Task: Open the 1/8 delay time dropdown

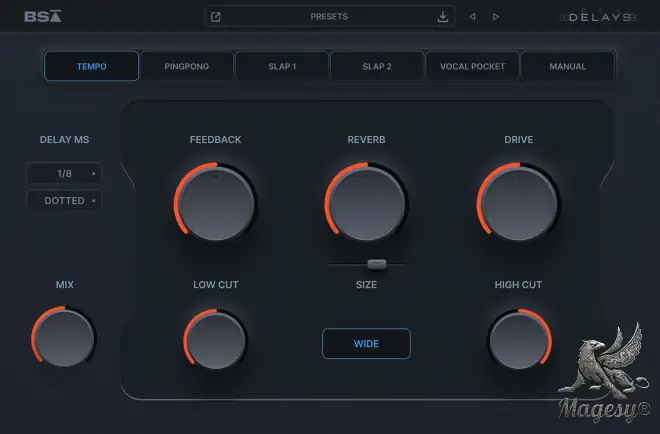Action: (64, 173)
